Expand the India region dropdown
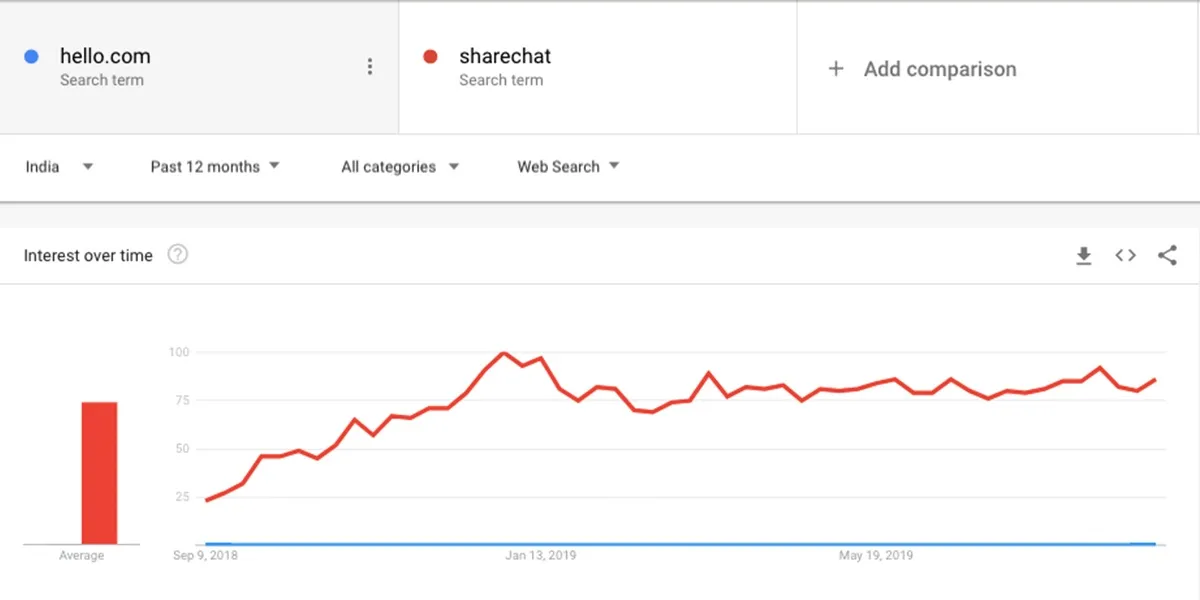 click(x=60, y=167)
